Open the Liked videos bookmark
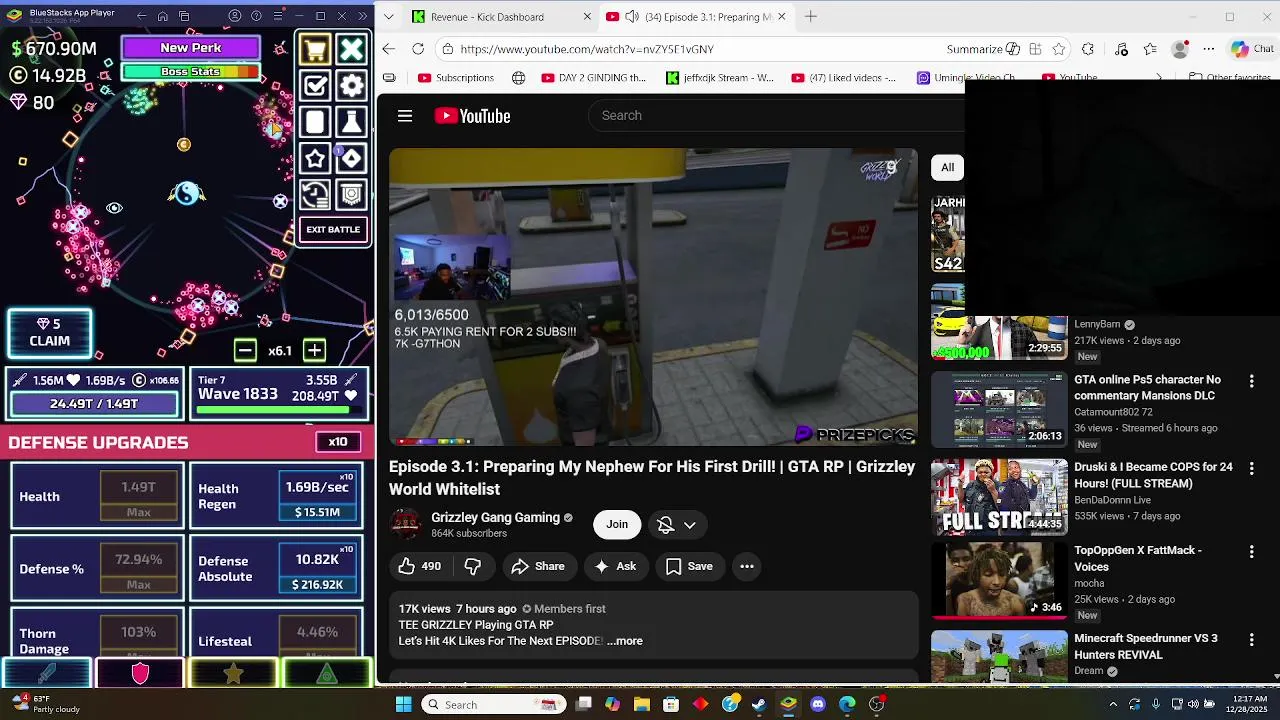 point(844,78)
